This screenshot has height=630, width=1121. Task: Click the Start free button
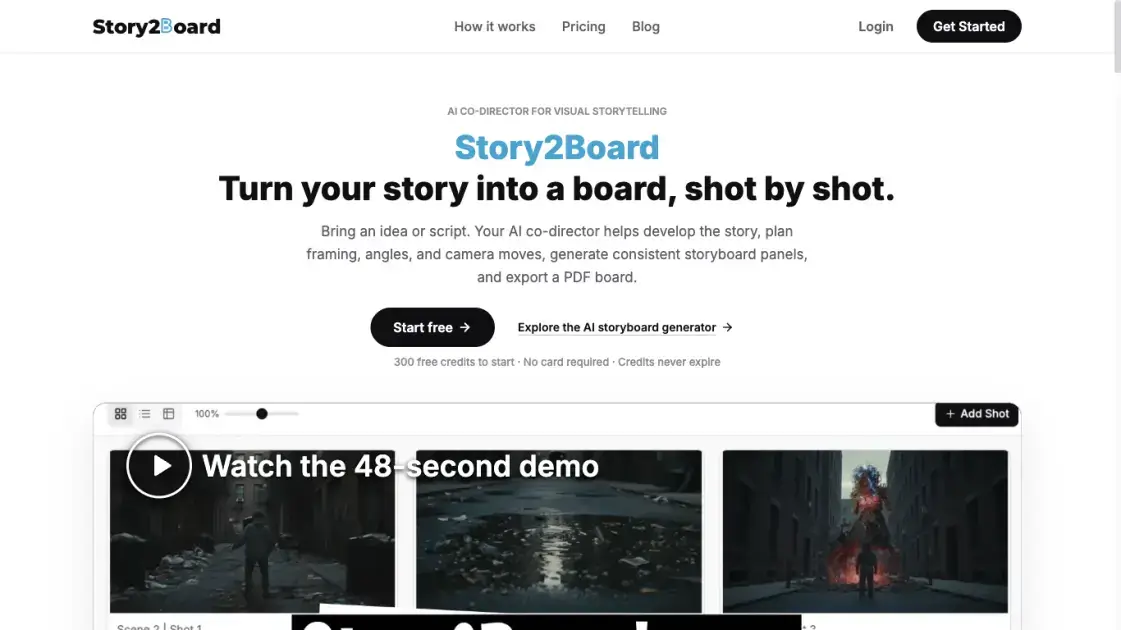[433, 328]
